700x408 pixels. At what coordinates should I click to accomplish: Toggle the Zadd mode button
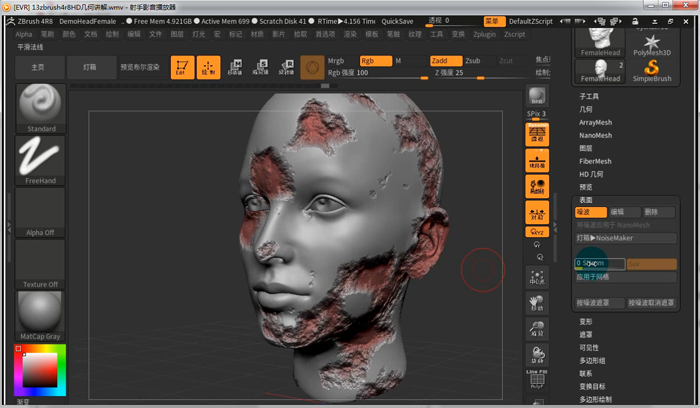(x=446, y=61)
